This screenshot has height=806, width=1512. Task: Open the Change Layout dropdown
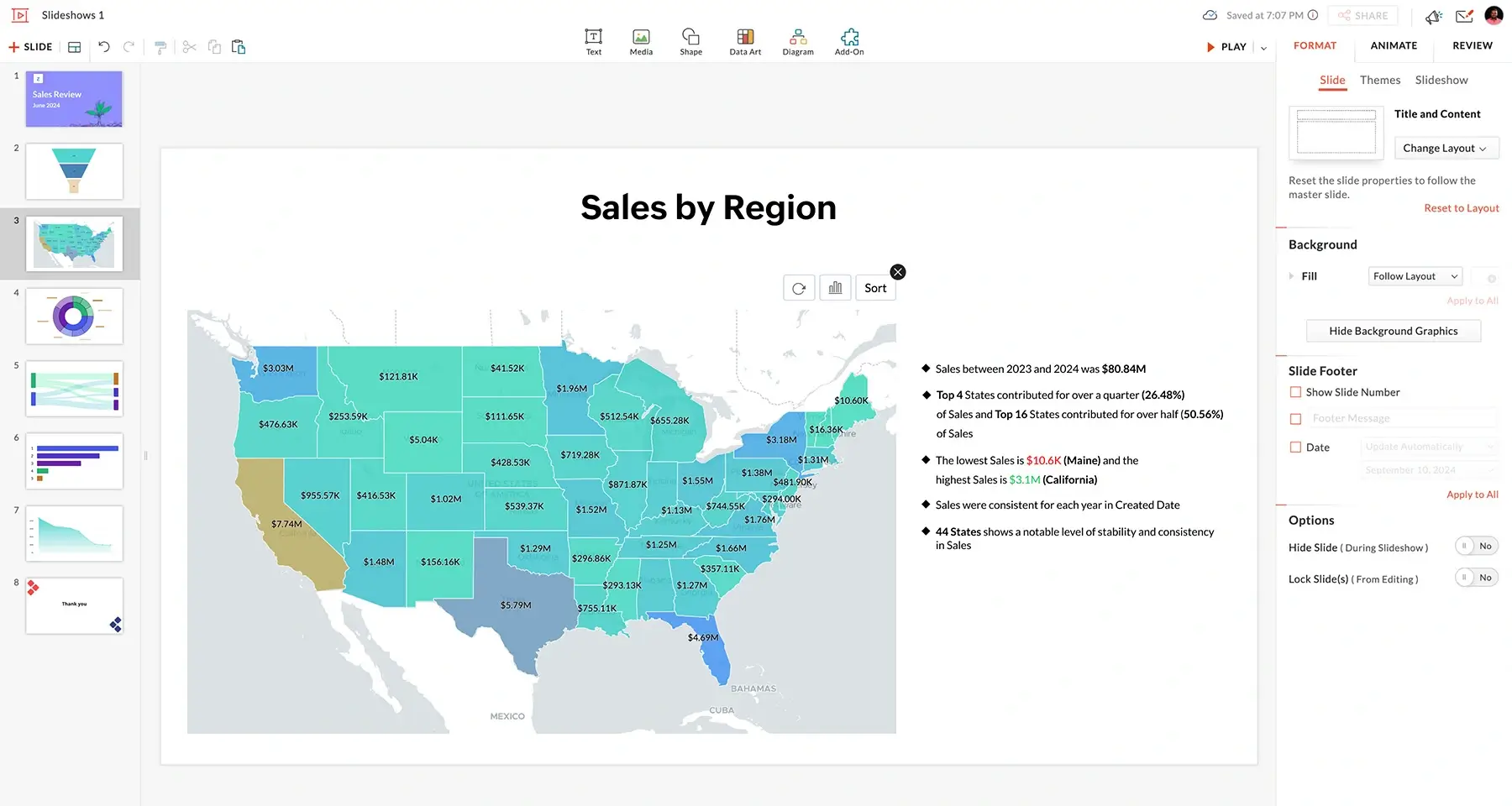pos(1446,149)
